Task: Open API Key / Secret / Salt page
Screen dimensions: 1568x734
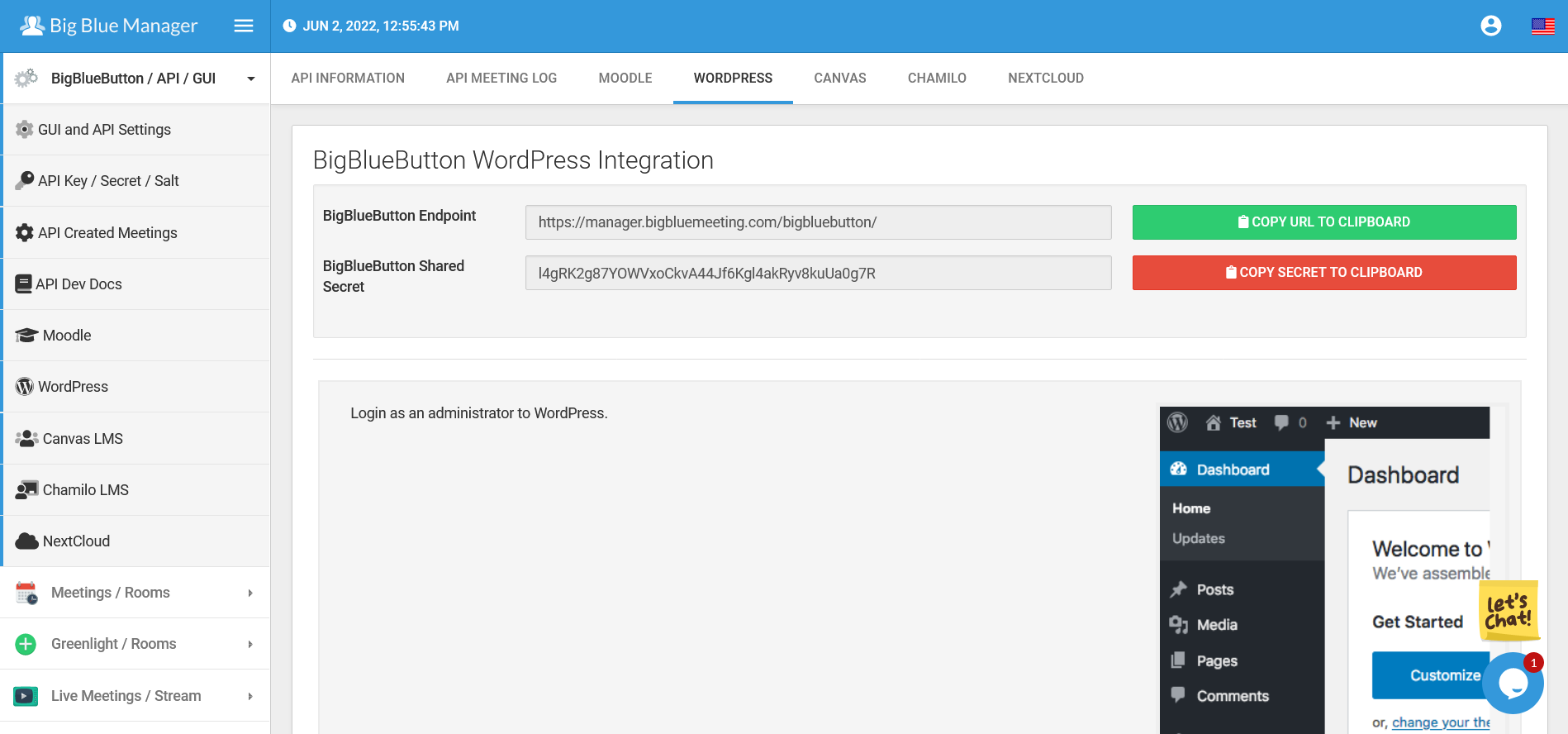Action: [136, 181]
